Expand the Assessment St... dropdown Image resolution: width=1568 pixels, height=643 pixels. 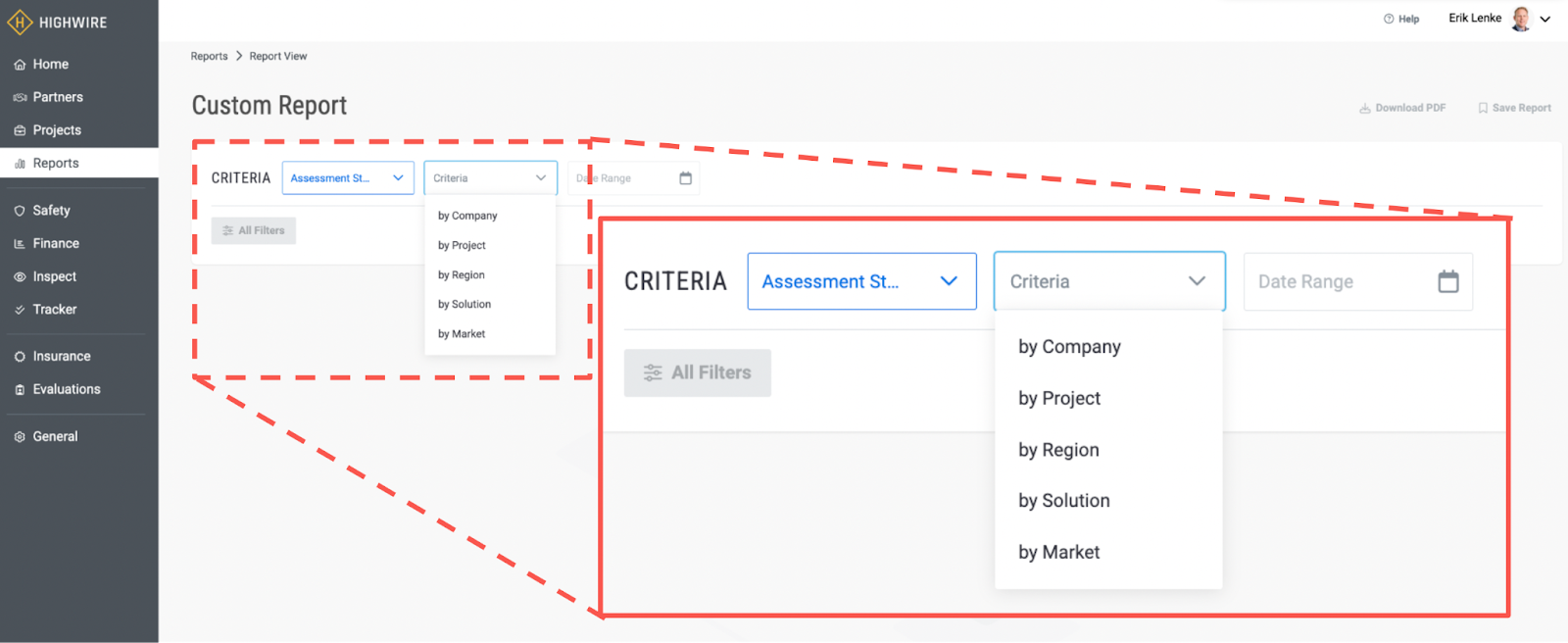[348, 178]
